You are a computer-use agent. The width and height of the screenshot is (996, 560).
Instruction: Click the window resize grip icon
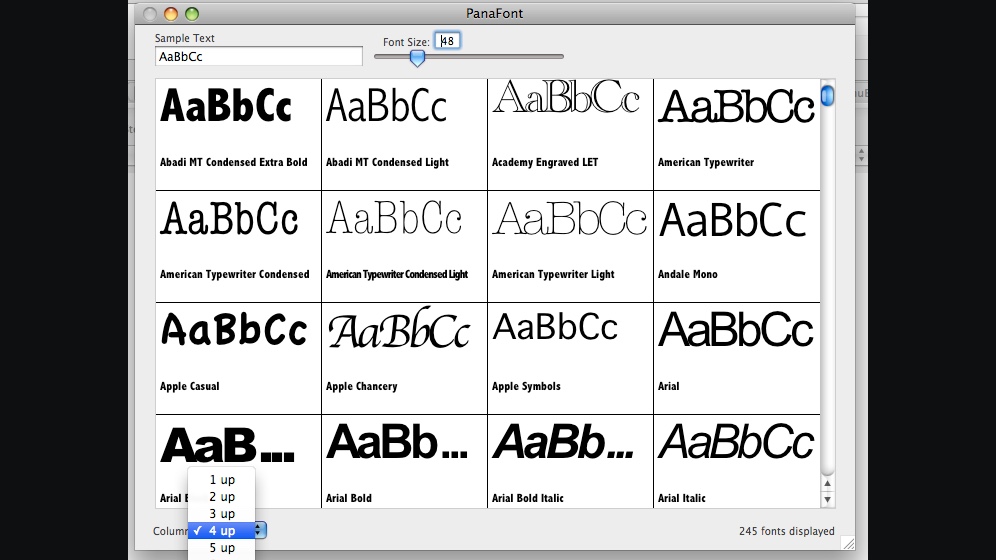848,543
